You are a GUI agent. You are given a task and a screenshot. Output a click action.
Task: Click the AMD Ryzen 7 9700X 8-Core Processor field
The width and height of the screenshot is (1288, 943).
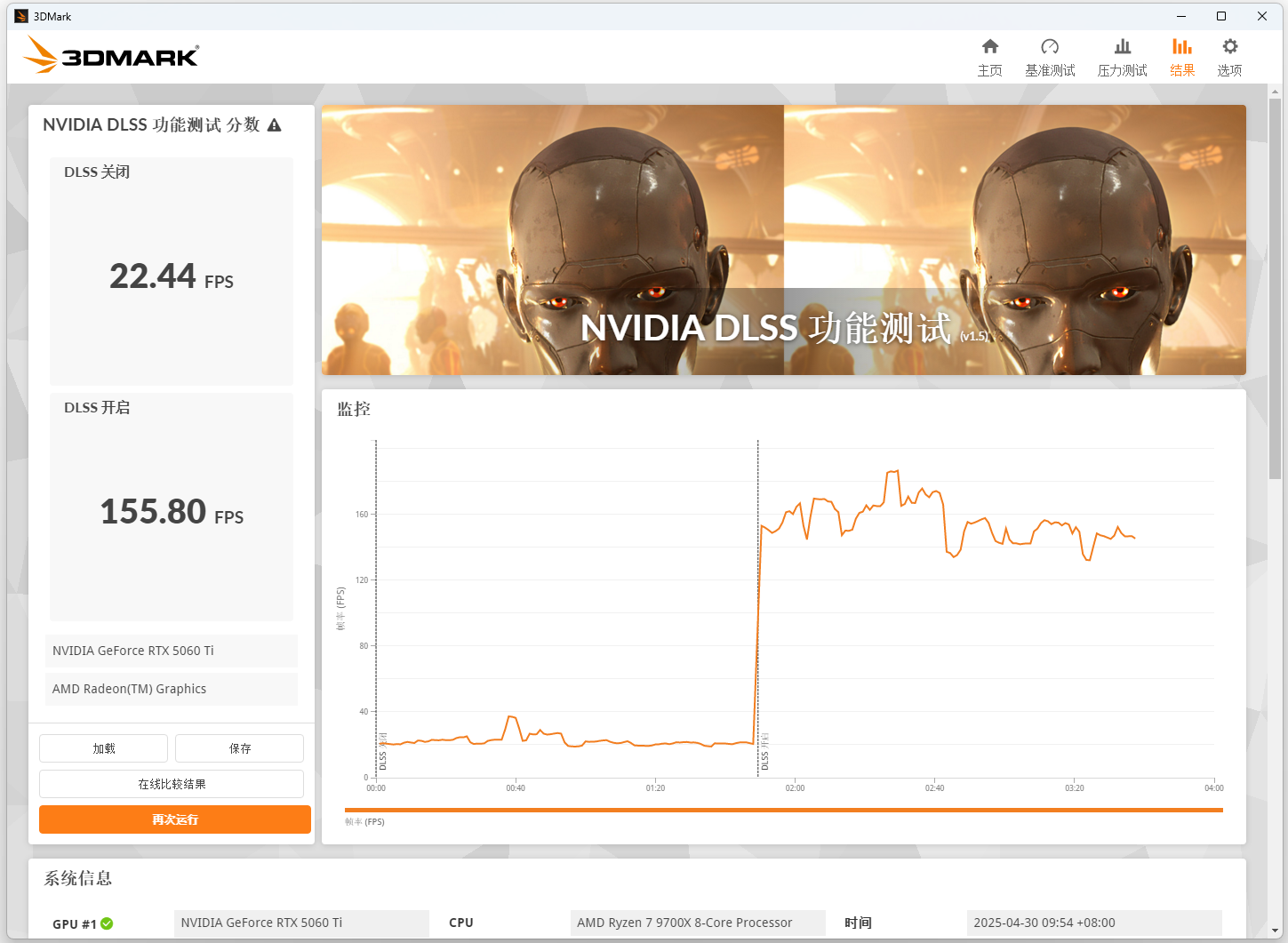[x=698, y=923]
